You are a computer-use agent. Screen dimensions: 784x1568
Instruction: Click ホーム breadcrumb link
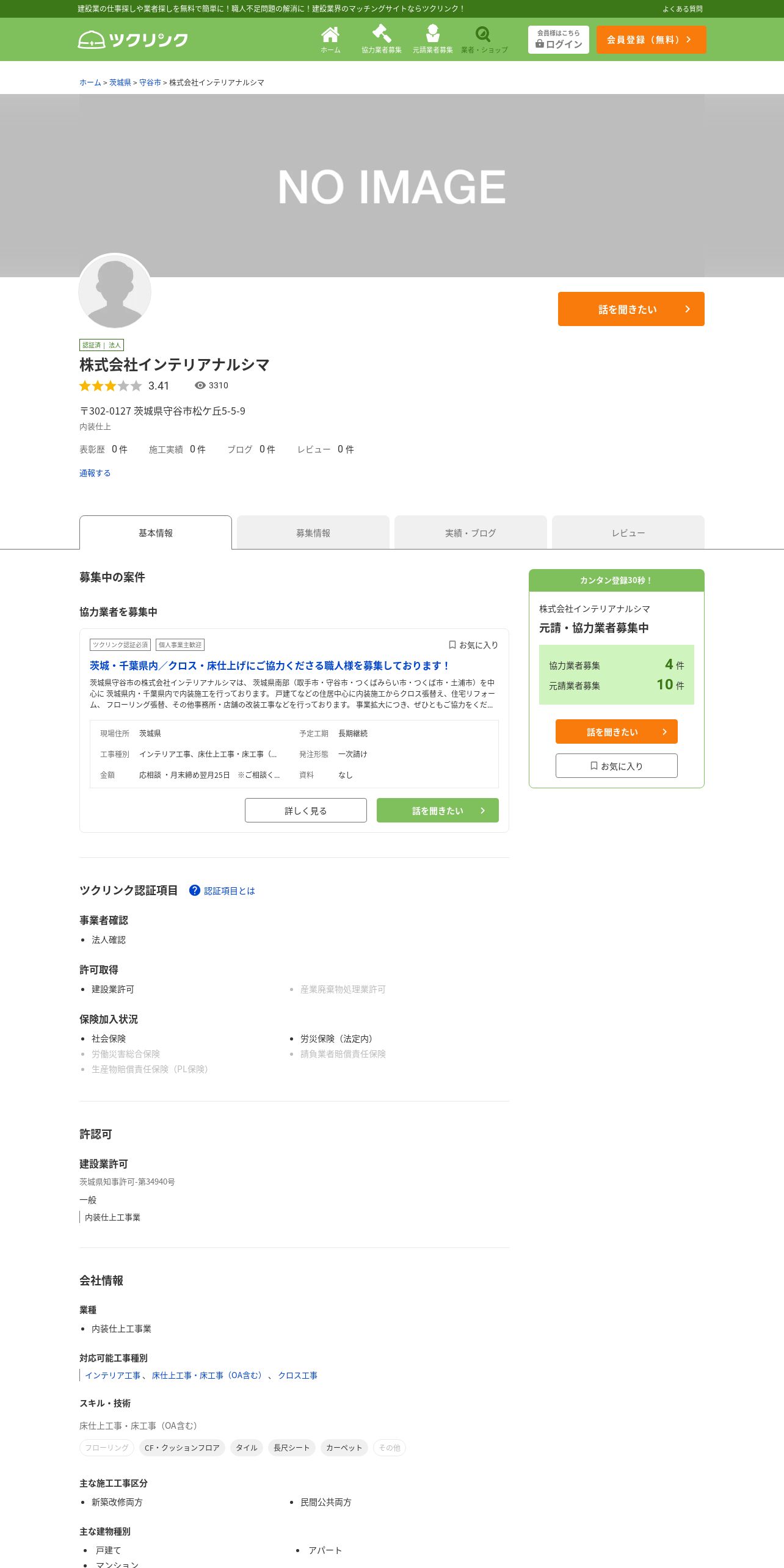pos(90,82)
